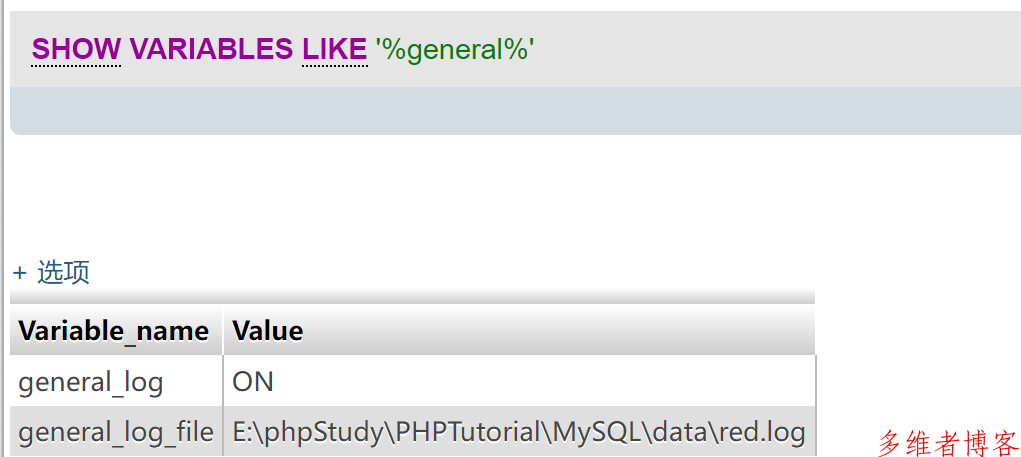The image size is (1021, 457).
Task: Click the gradient strip above table headers
Action: (412, 296)
